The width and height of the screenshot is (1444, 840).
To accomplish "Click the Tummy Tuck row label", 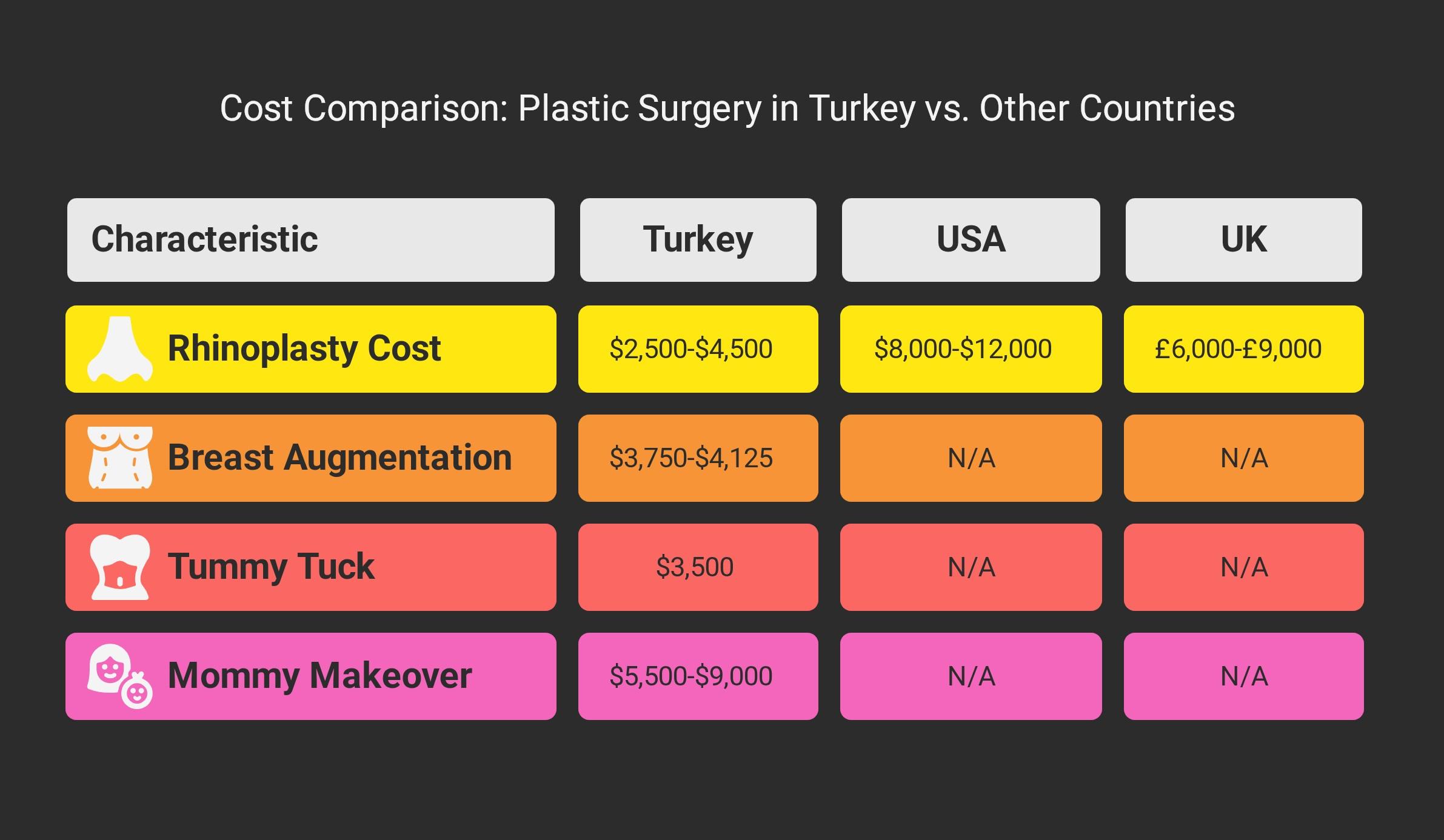I will pyautogui.click(x=271, y=567).
